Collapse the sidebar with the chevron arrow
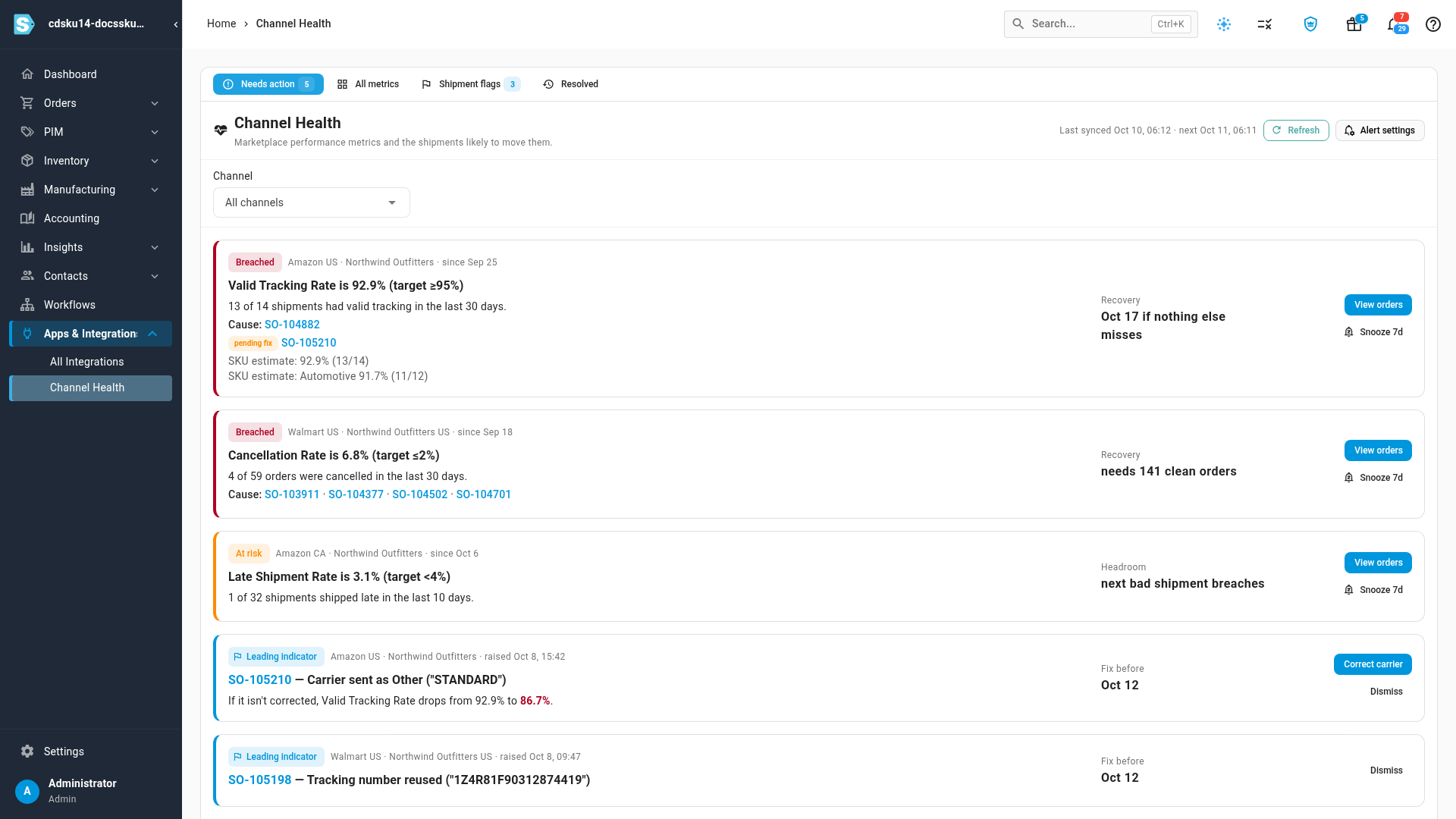Screen dimensions: 1456x819 pyautogui.click(x=176, y=24)
